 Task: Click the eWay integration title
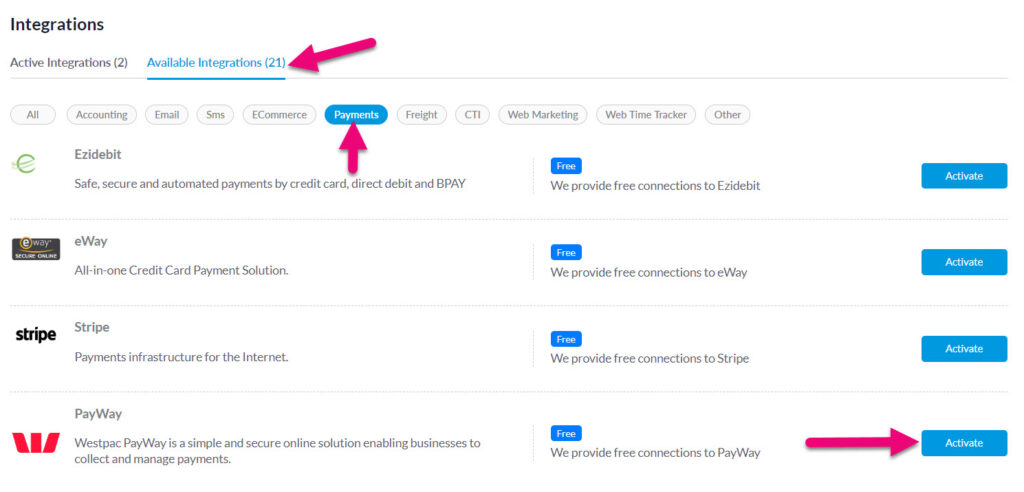coord(91,241)
